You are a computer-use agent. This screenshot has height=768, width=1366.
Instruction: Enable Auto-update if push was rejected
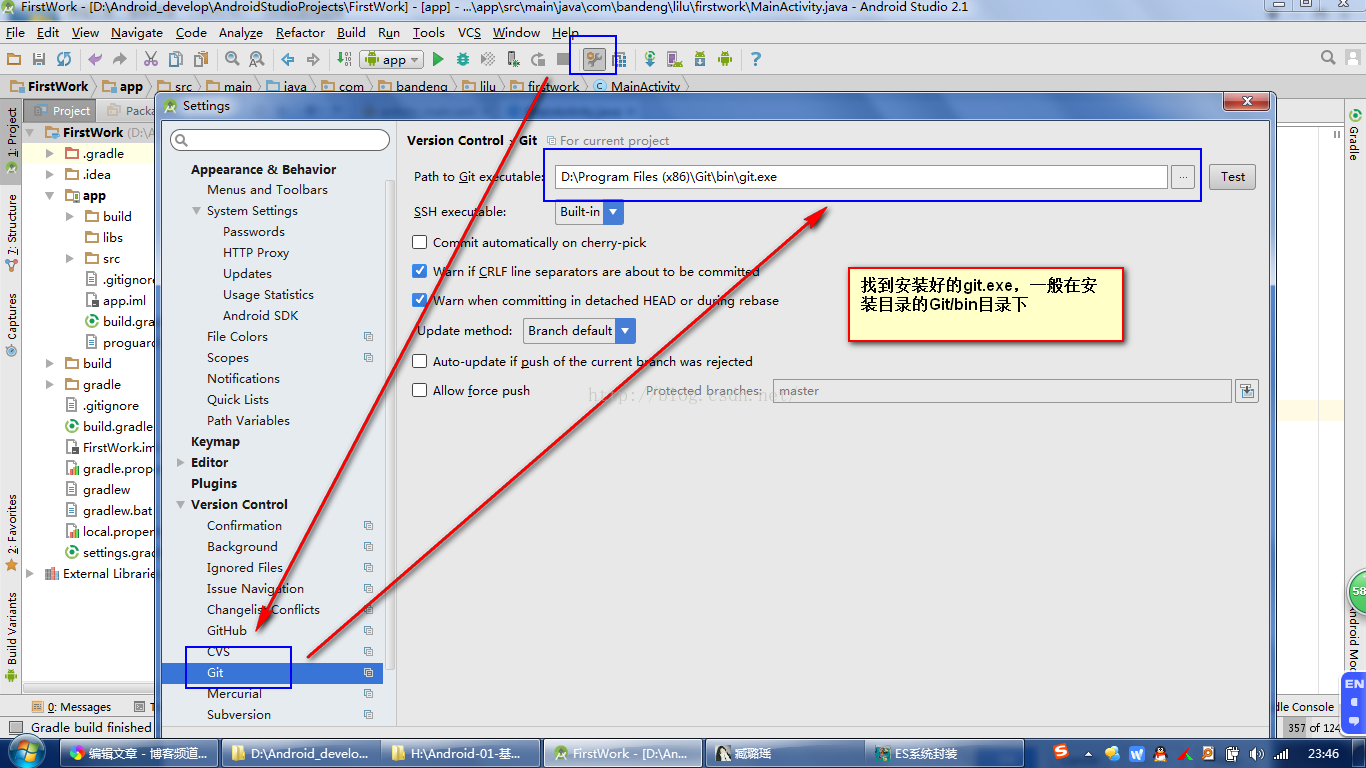coord(420,361)
